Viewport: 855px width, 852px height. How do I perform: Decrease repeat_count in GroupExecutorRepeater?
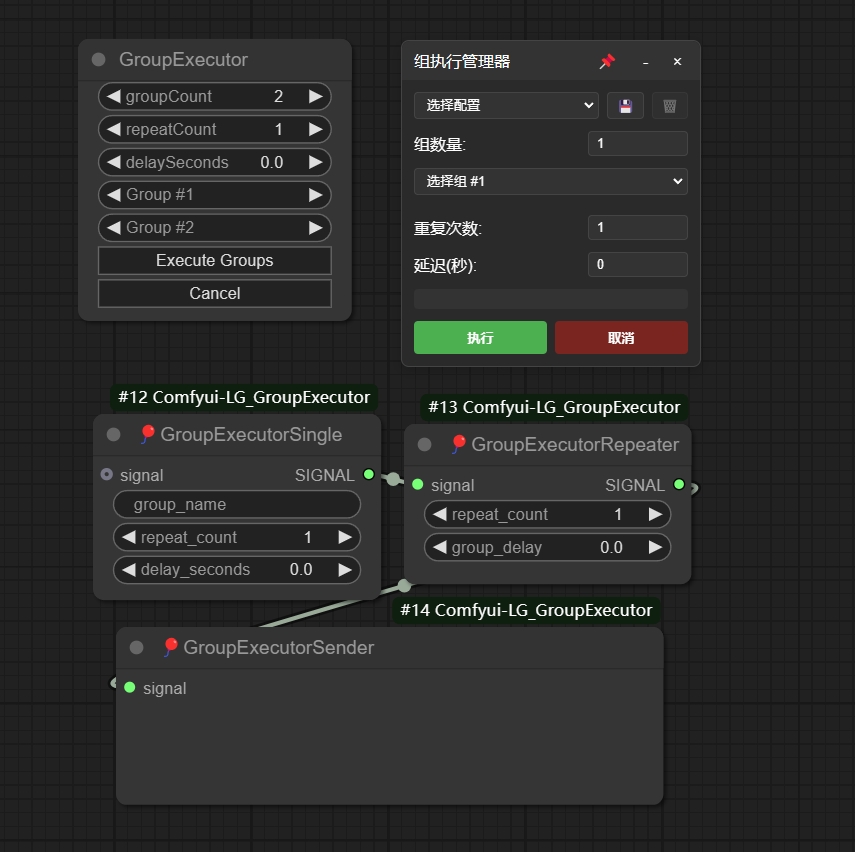pos(439,514)
